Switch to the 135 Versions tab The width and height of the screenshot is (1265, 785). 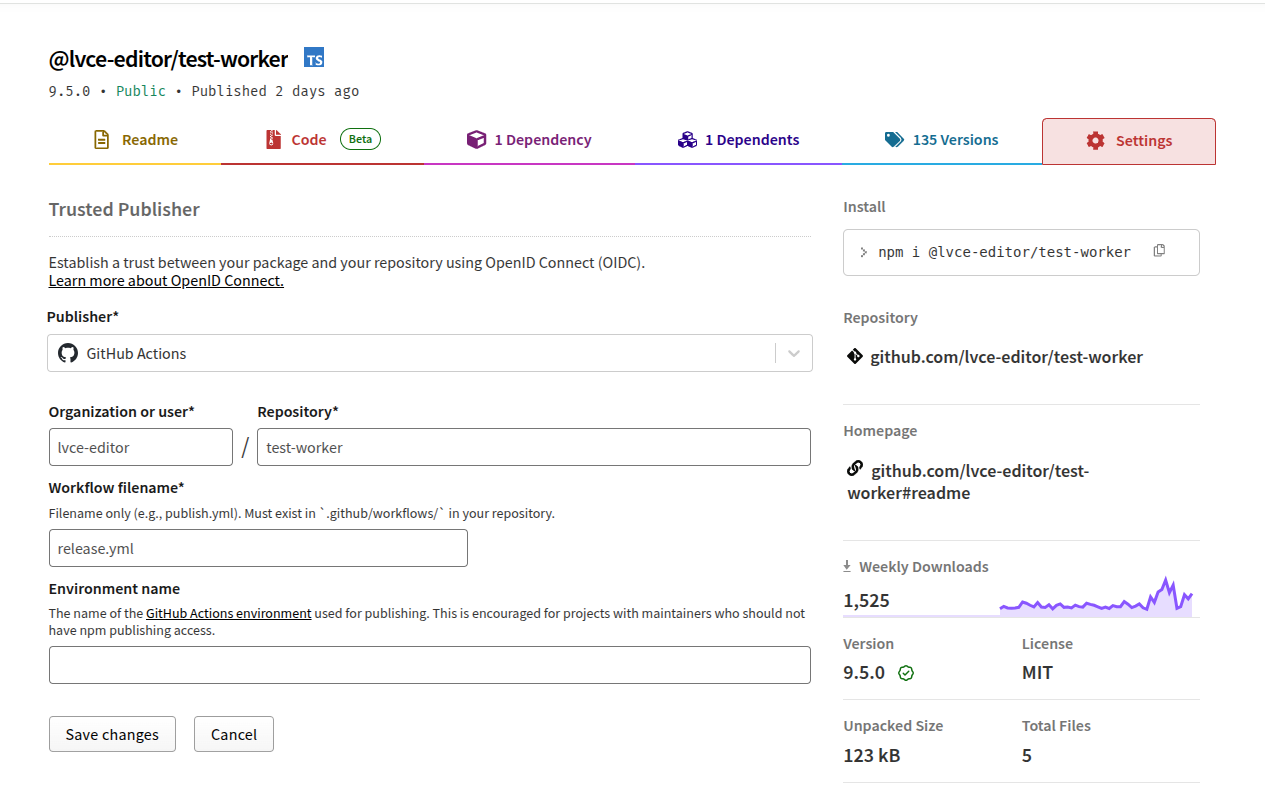tap(941, 139)
